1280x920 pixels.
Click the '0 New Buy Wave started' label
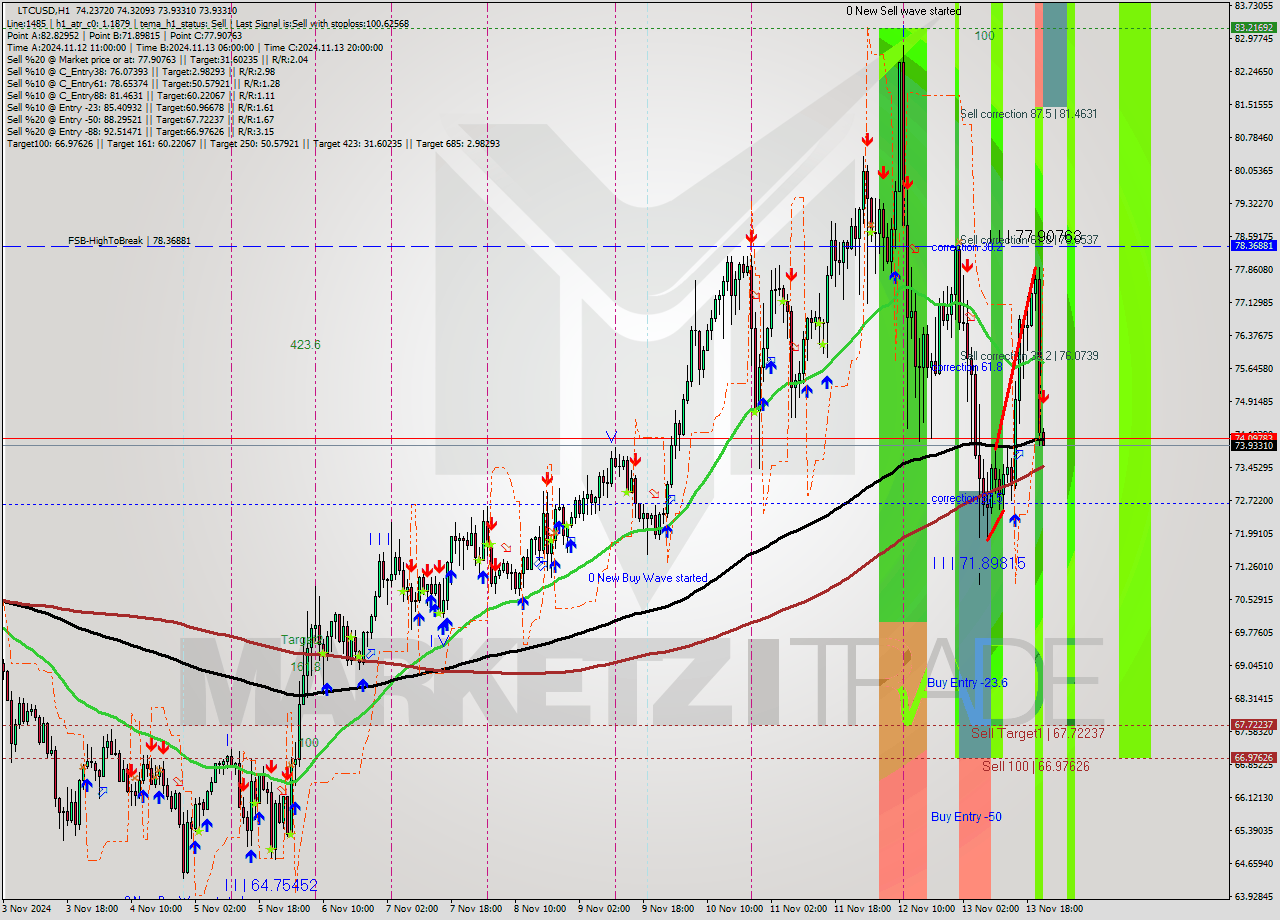[647, 578]
